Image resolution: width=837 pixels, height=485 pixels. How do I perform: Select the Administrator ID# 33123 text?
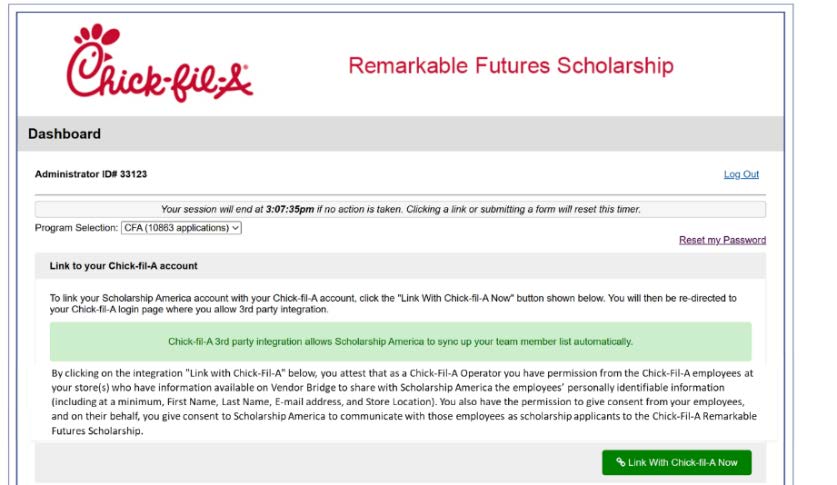pyautogui.click(x=91, y=174)
